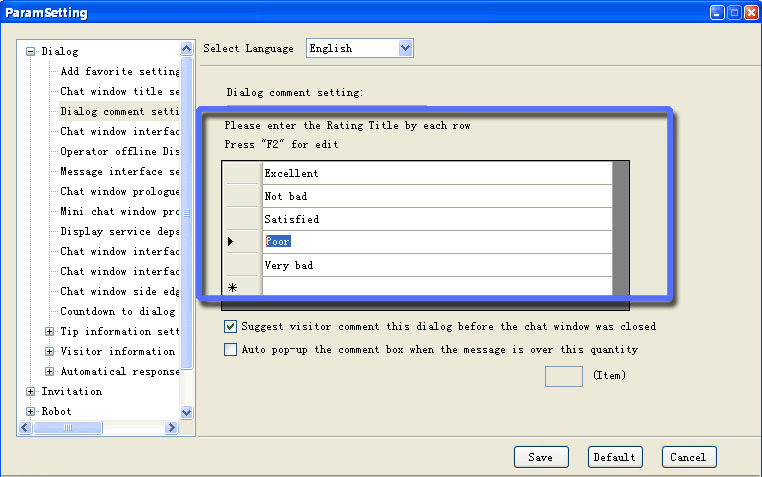Select Chat window title setting item
The image size is (762, 477).
click(120, 91)
